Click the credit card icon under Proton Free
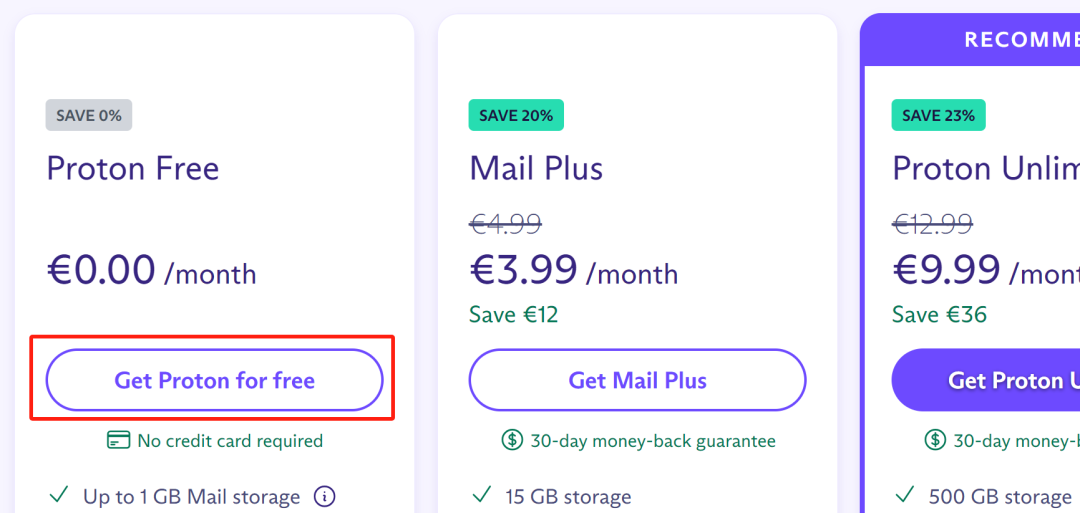 point(118,440)
